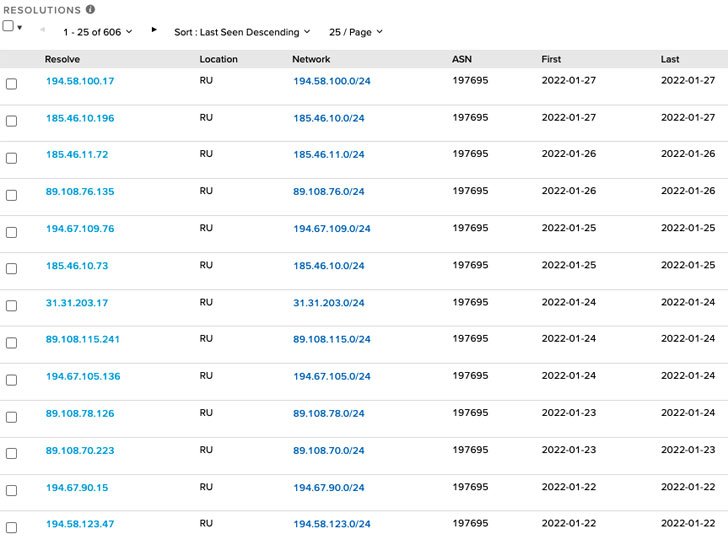This screenshot has width=728, height=548.
Task: Open resolved IP 194.58.123.47
Action: click(x=80, y=524)
